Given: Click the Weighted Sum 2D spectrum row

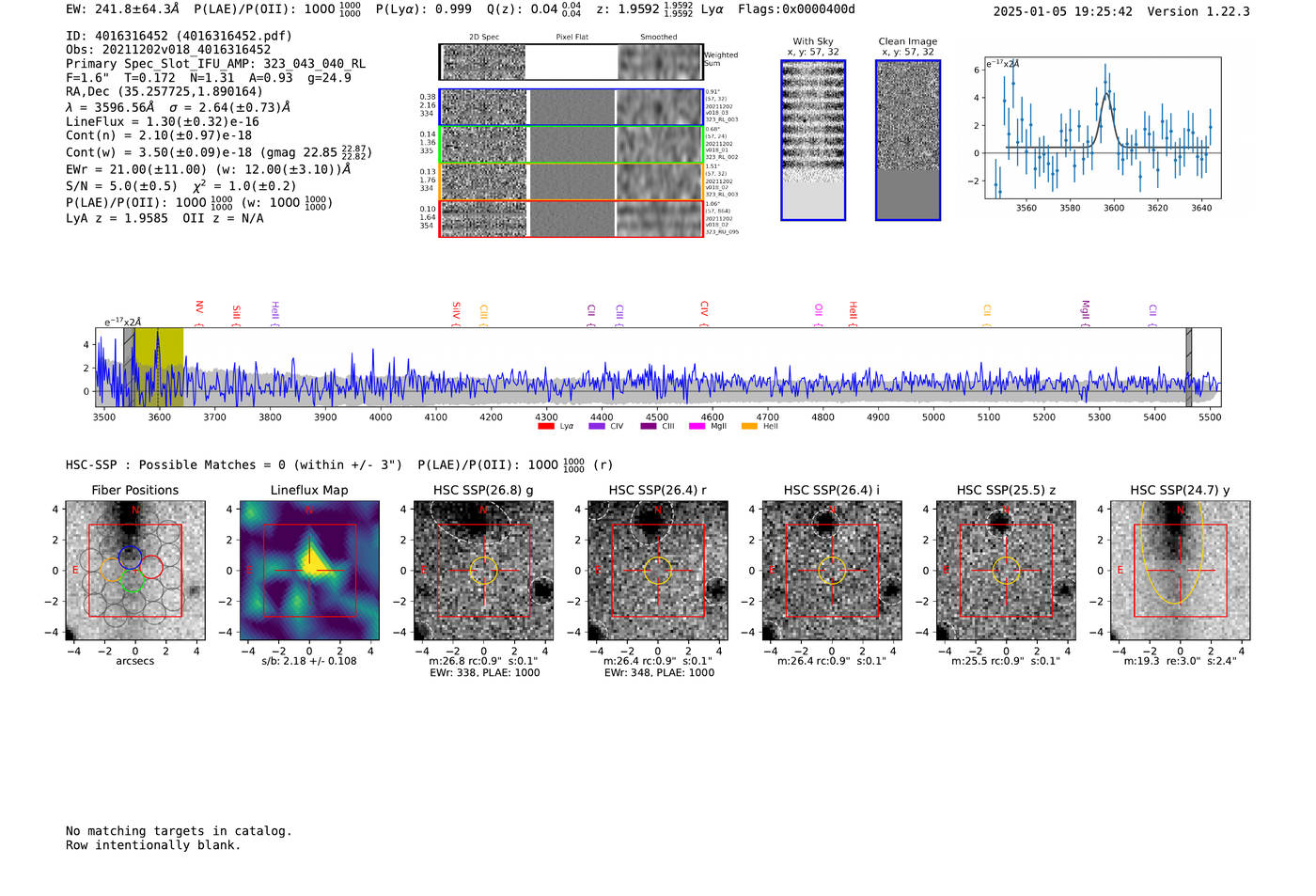Looking at the screenshot, I should (572, 62).
